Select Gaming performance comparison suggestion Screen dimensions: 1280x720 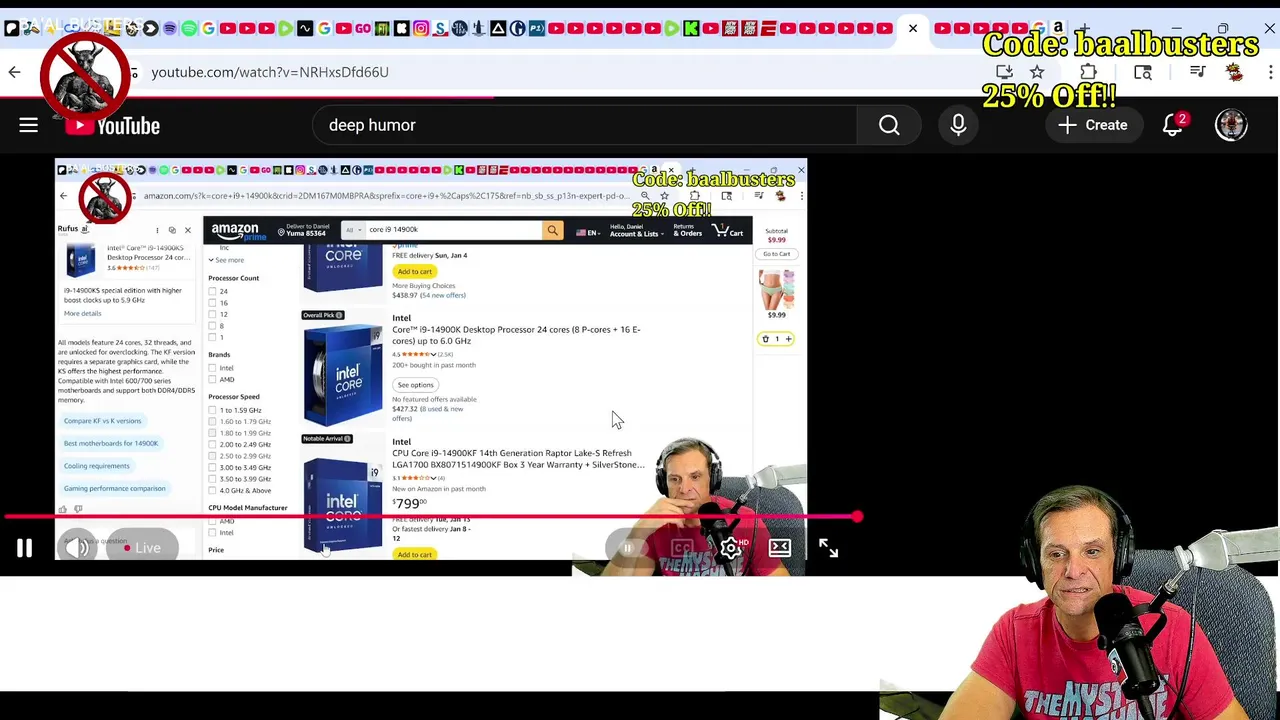pyautogui.click(x=114, y=489)
